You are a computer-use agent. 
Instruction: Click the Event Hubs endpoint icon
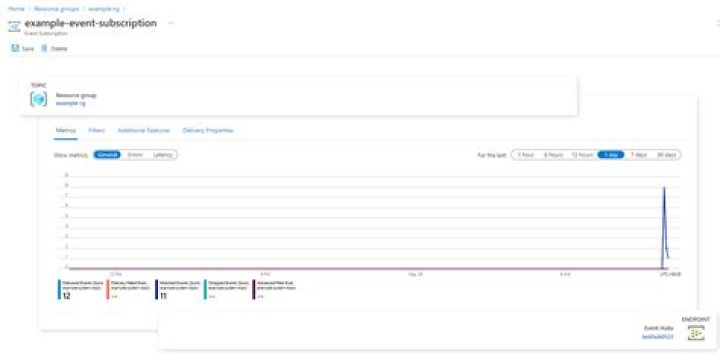[696, 332]
